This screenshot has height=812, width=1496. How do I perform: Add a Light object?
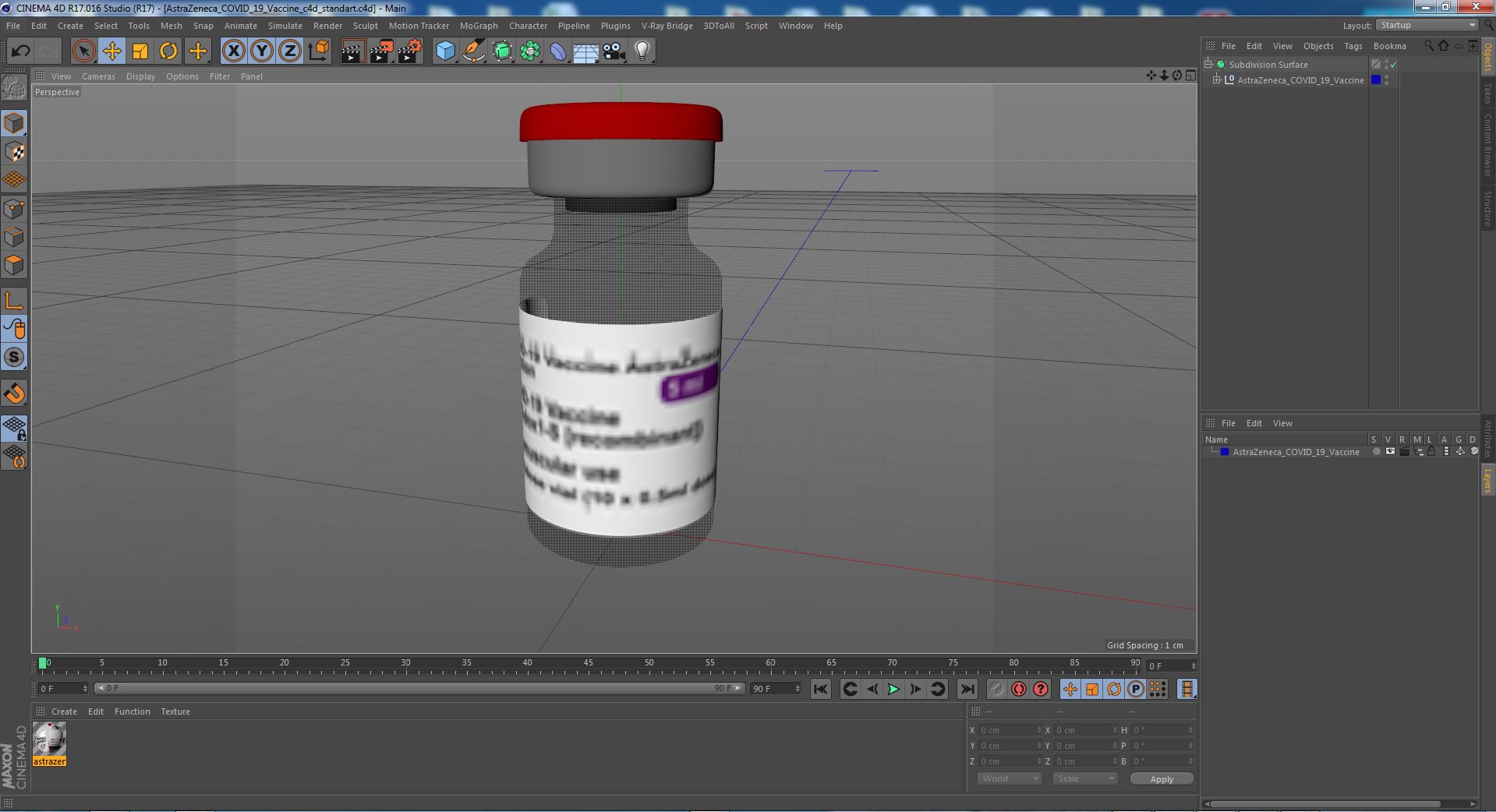coord(642,51)
